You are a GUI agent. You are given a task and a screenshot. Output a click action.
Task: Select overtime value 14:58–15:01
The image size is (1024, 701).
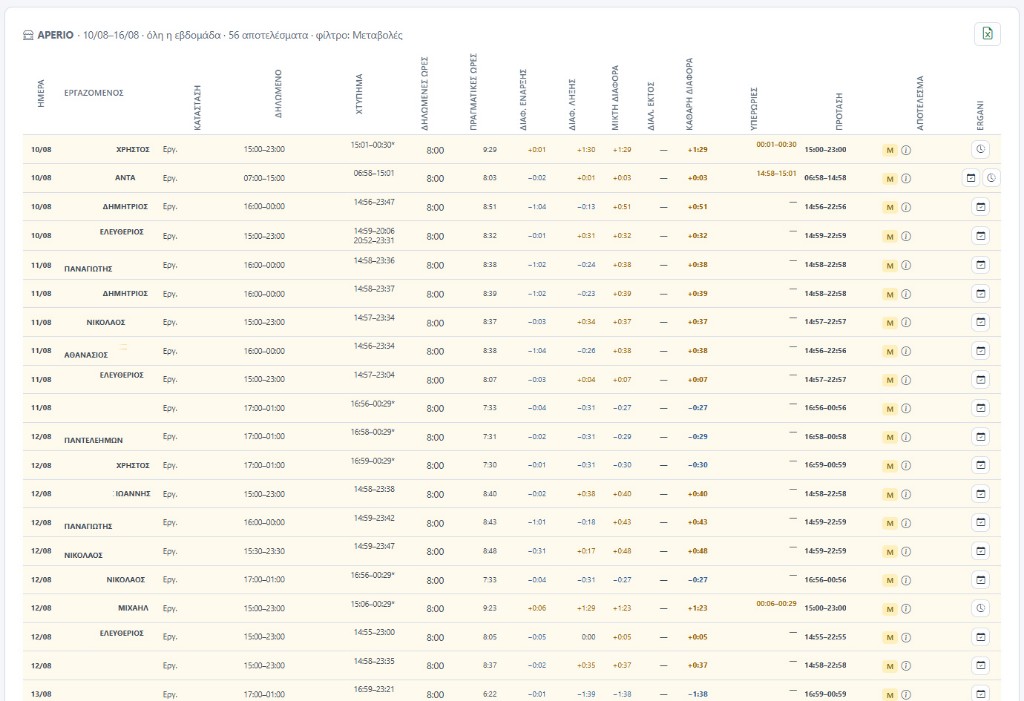click(776, 174)
